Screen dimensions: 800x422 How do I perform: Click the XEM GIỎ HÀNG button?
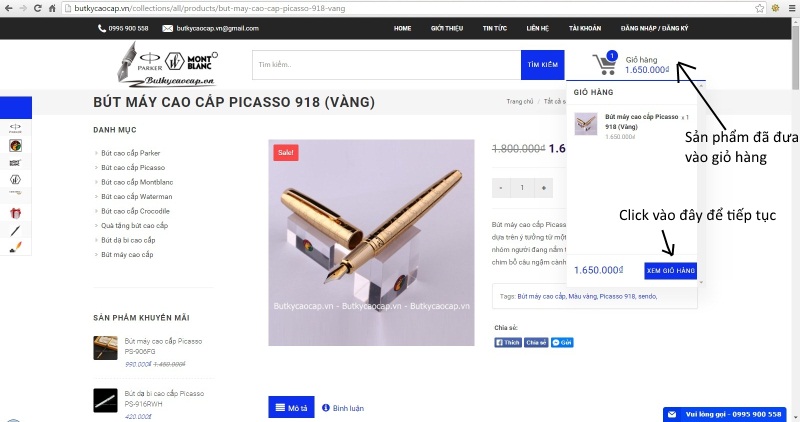670,270
